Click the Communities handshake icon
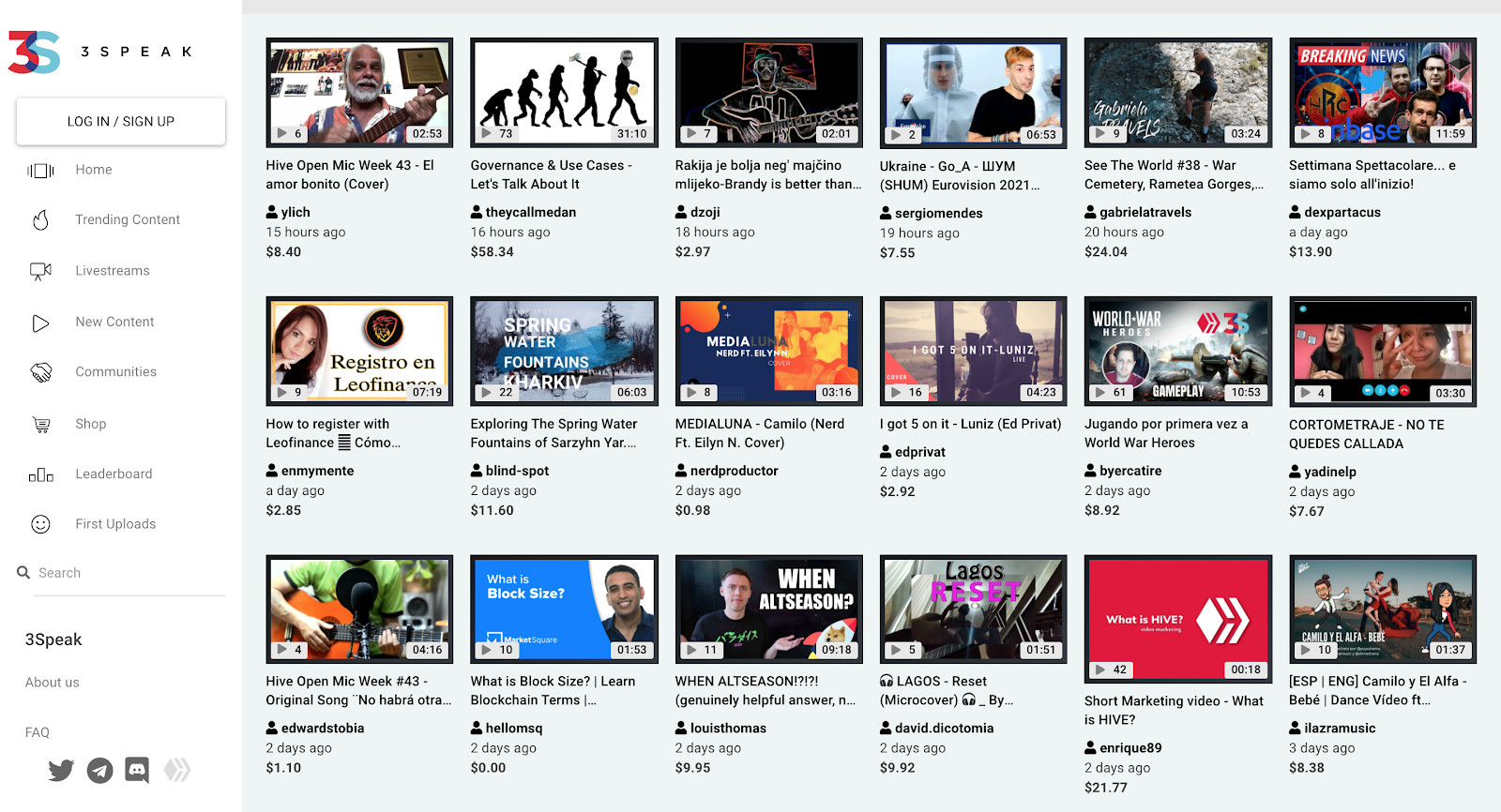Viewport: 1501px width, 812px height. (x=40, y=372)
